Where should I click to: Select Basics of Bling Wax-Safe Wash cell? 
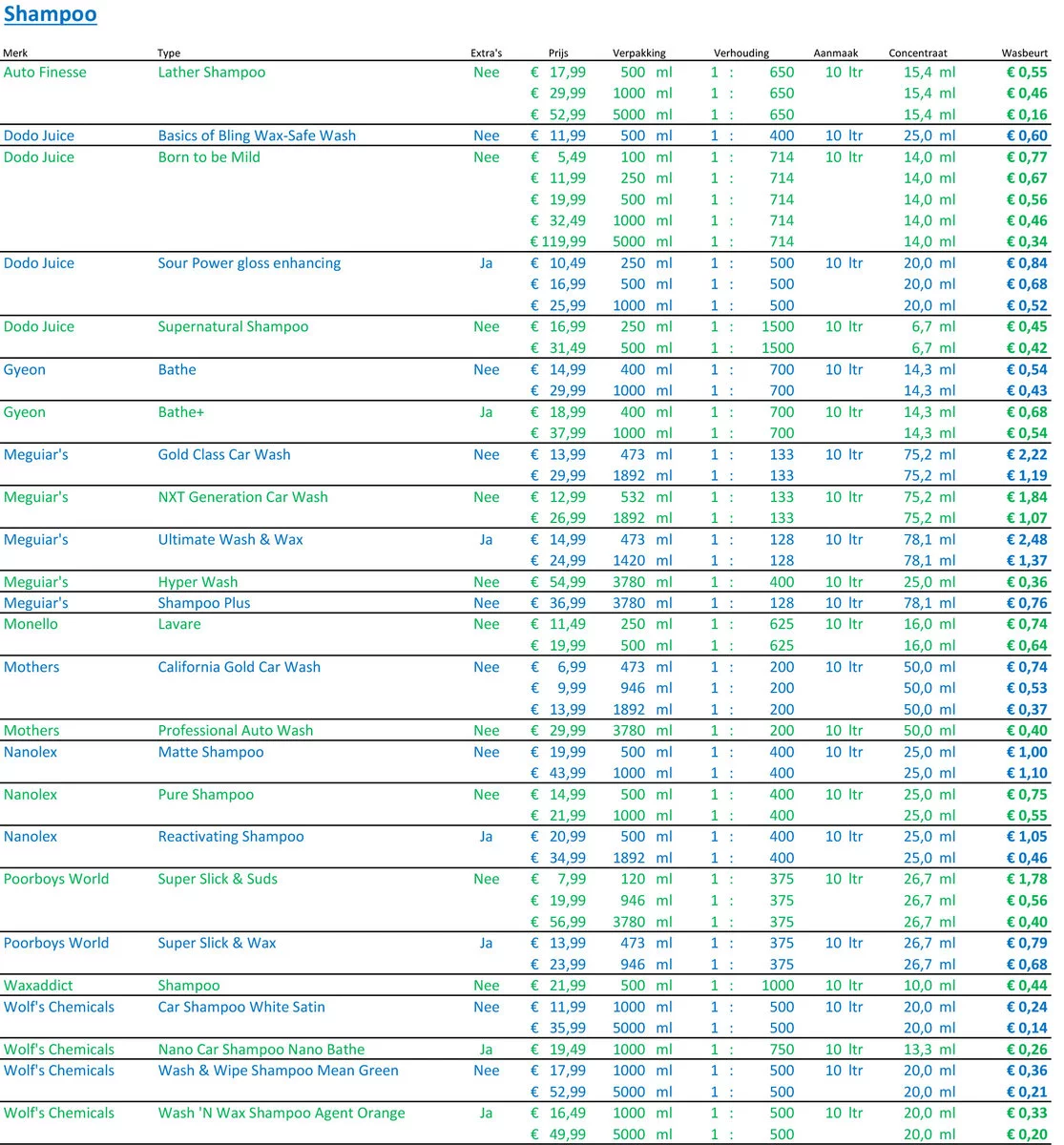[257, 135]
